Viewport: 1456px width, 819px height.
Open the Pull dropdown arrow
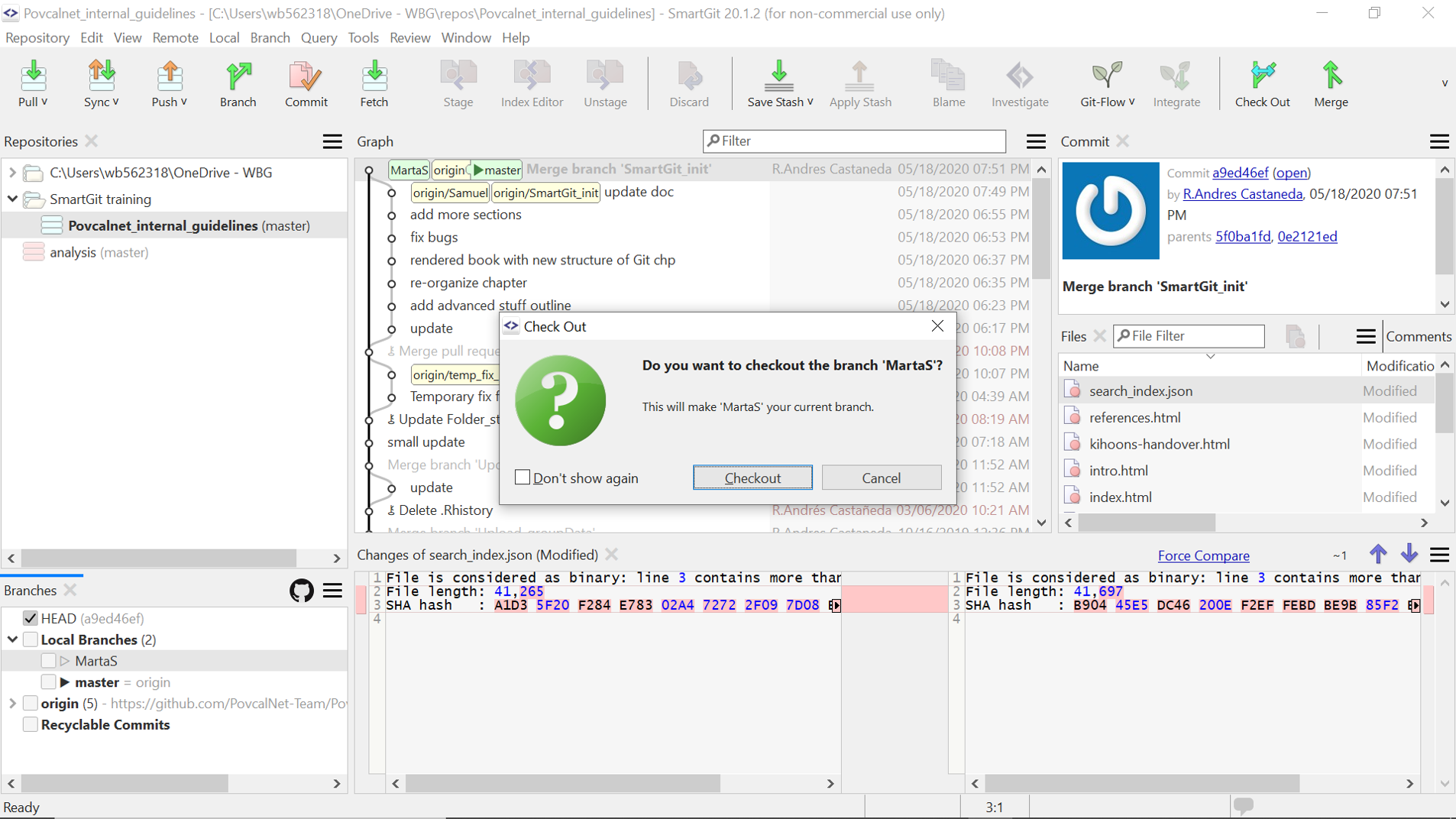click(x=44, y=102)
